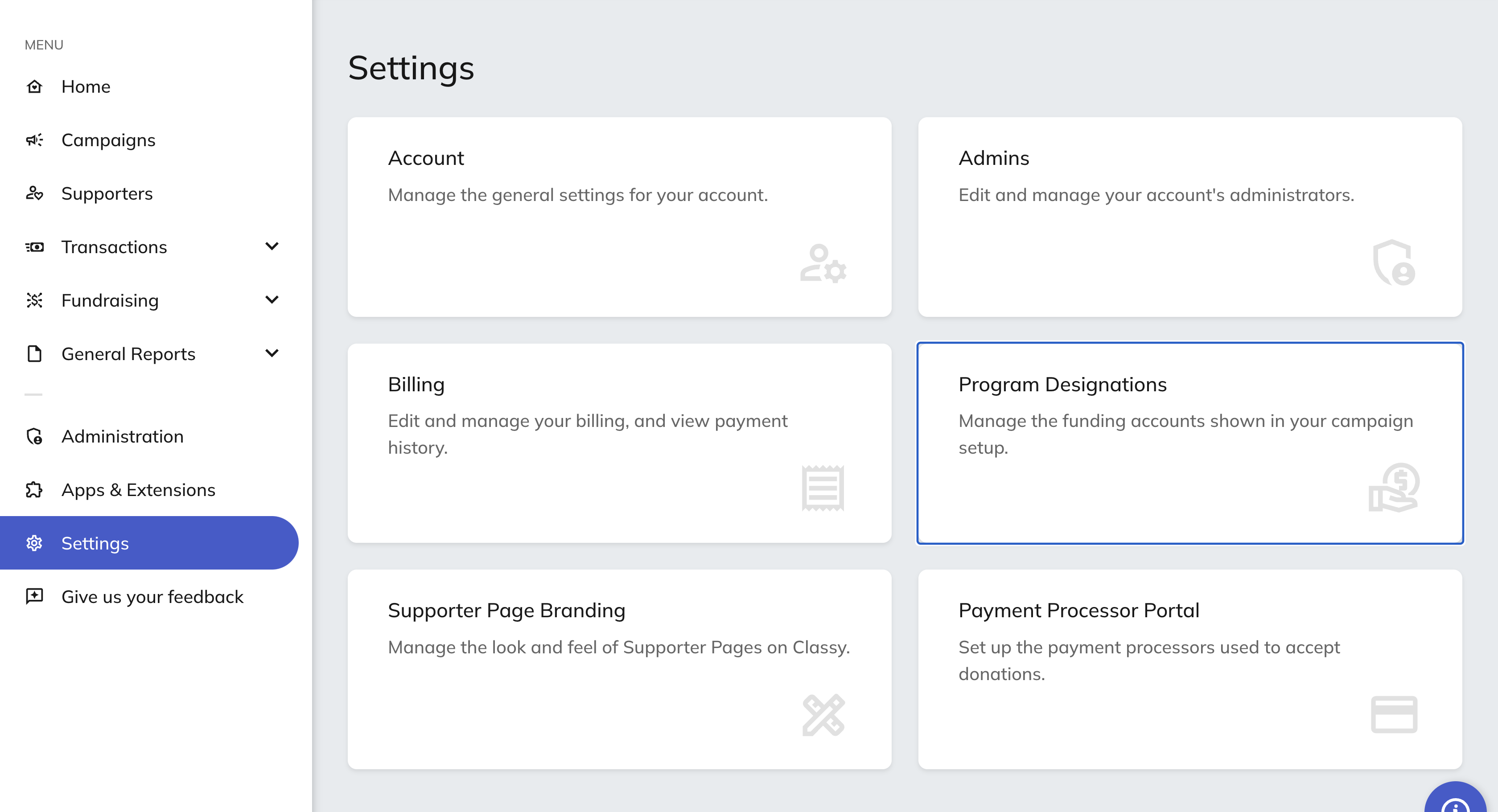Image resolution: width=1498 pixels, height=812 pixels.
Task: Click the shield-user icon on Admins card
Action: pyautogui.click(x=1394, y=263)
